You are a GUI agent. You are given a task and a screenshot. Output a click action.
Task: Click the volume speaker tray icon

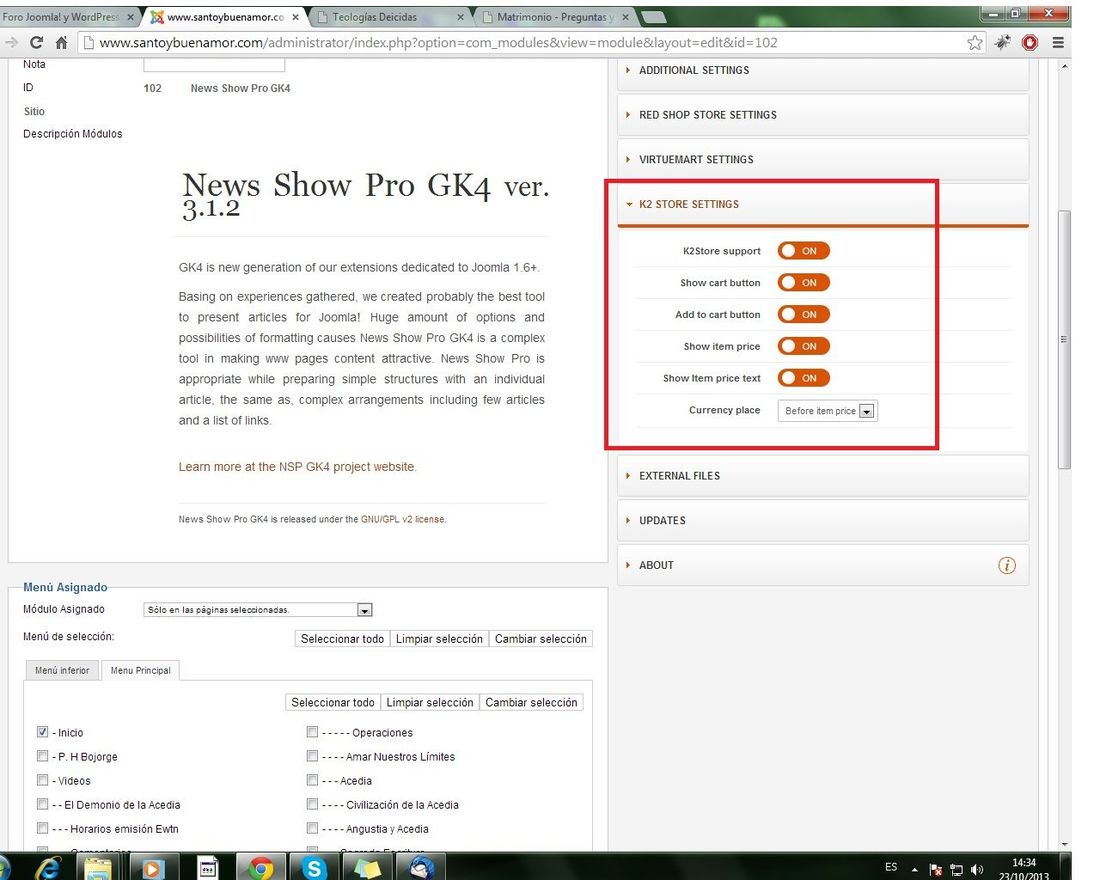[x=977, y=870]
